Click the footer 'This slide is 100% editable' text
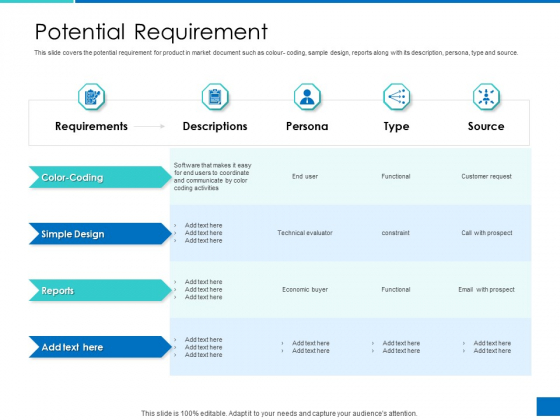This screenshot has width=560, height=420. 279,413
